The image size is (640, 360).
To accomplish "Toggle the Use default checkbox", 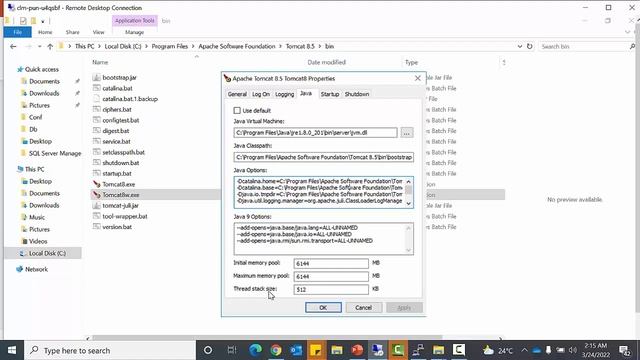I will tap(237, 111).
